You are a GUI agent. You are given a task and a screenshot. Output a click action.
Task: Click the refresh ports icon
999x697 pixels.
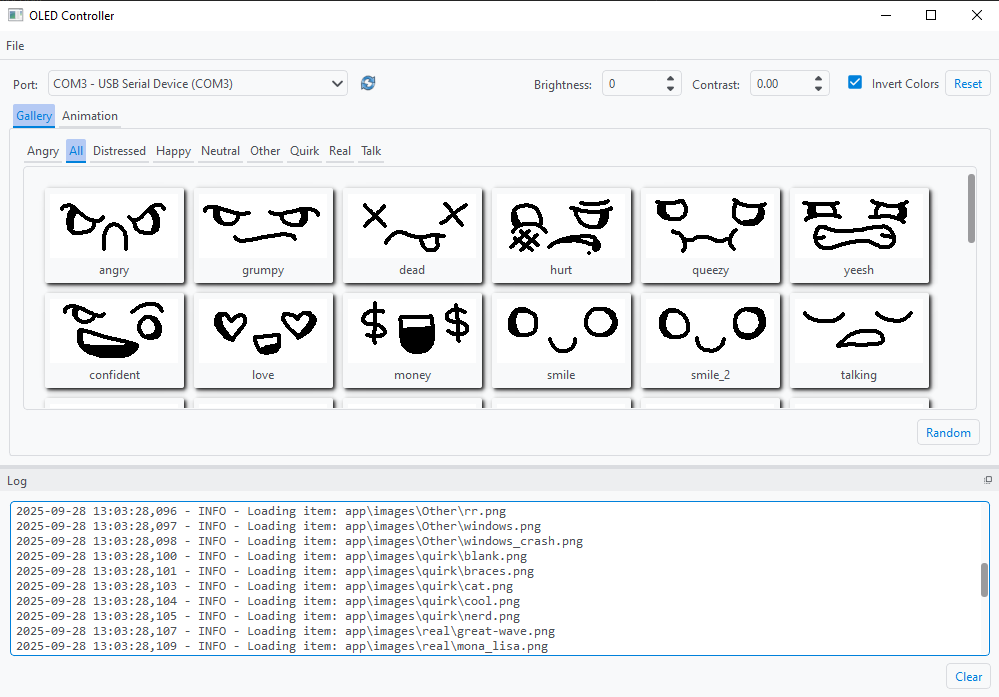click(x=368, y=83)
